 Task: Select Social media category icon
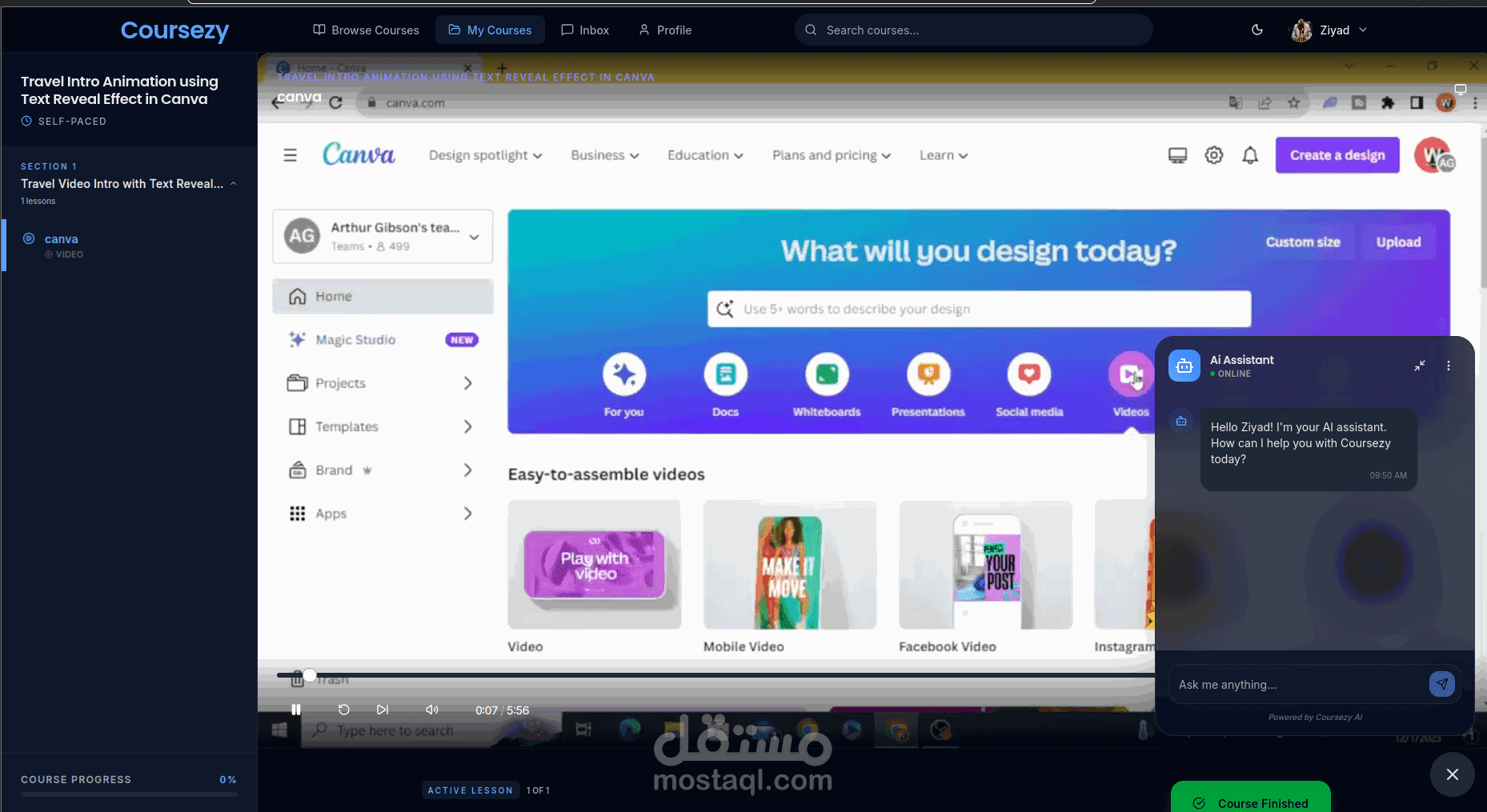pyautogui.click(x=1029, y=374)
